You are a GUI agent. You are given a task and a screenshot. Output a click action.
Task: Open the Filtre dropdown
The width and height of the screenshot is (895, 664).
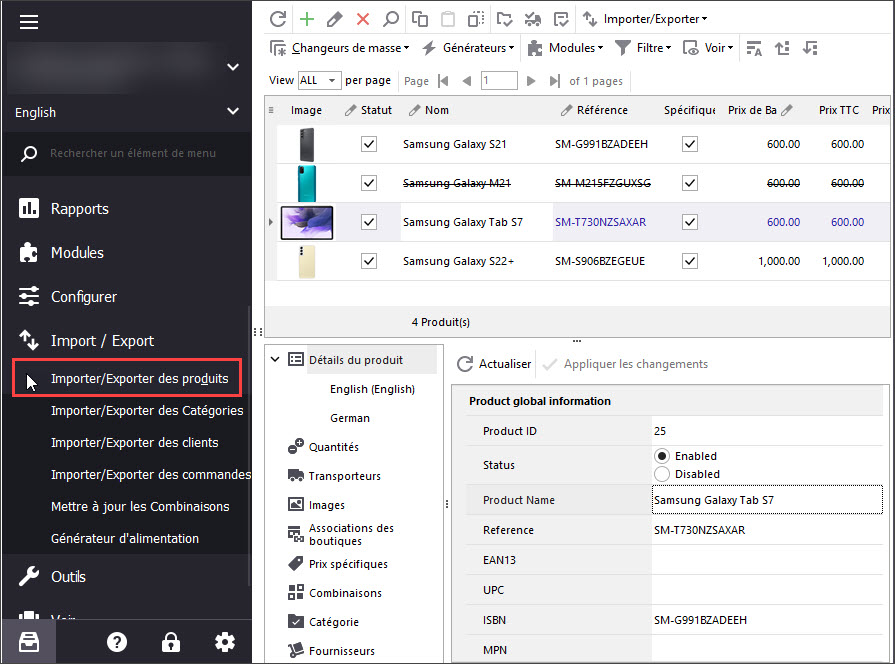643,48
